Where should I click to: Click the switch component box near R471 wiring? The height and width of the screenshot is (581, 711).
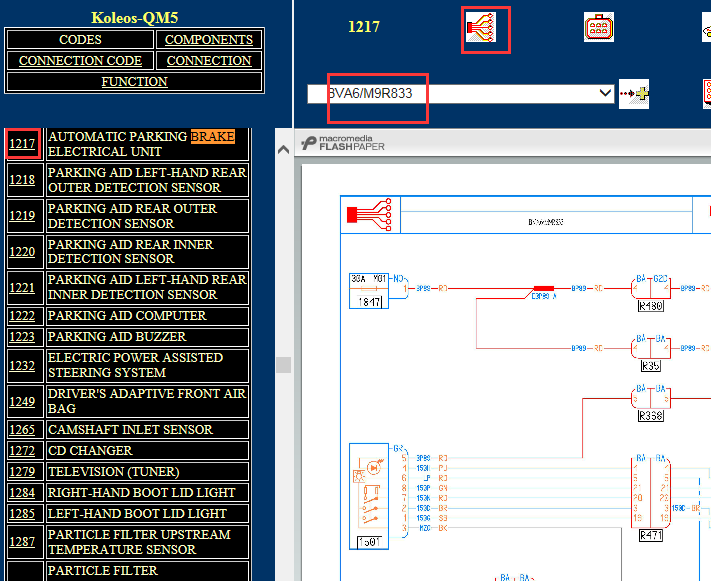(369, 496)
